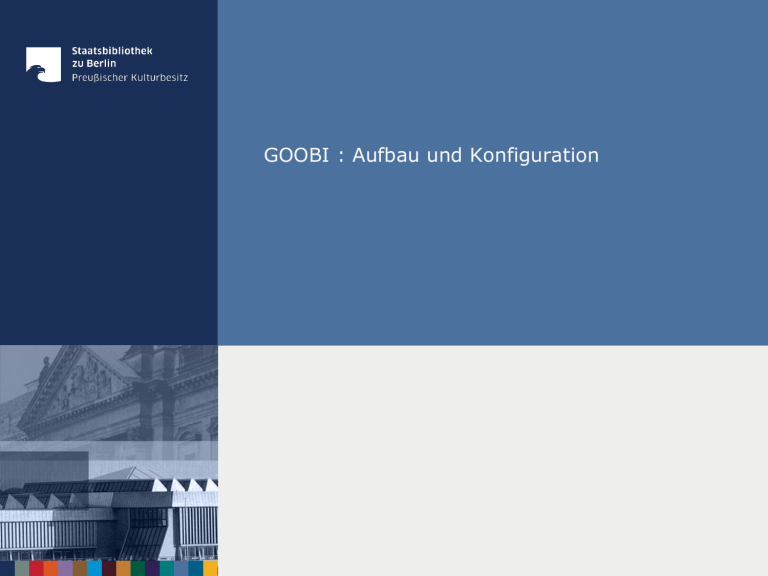This screenshot has height=576, width=768.
Task: Pick the bright orange square in the color strip
Action: (51, 568)
